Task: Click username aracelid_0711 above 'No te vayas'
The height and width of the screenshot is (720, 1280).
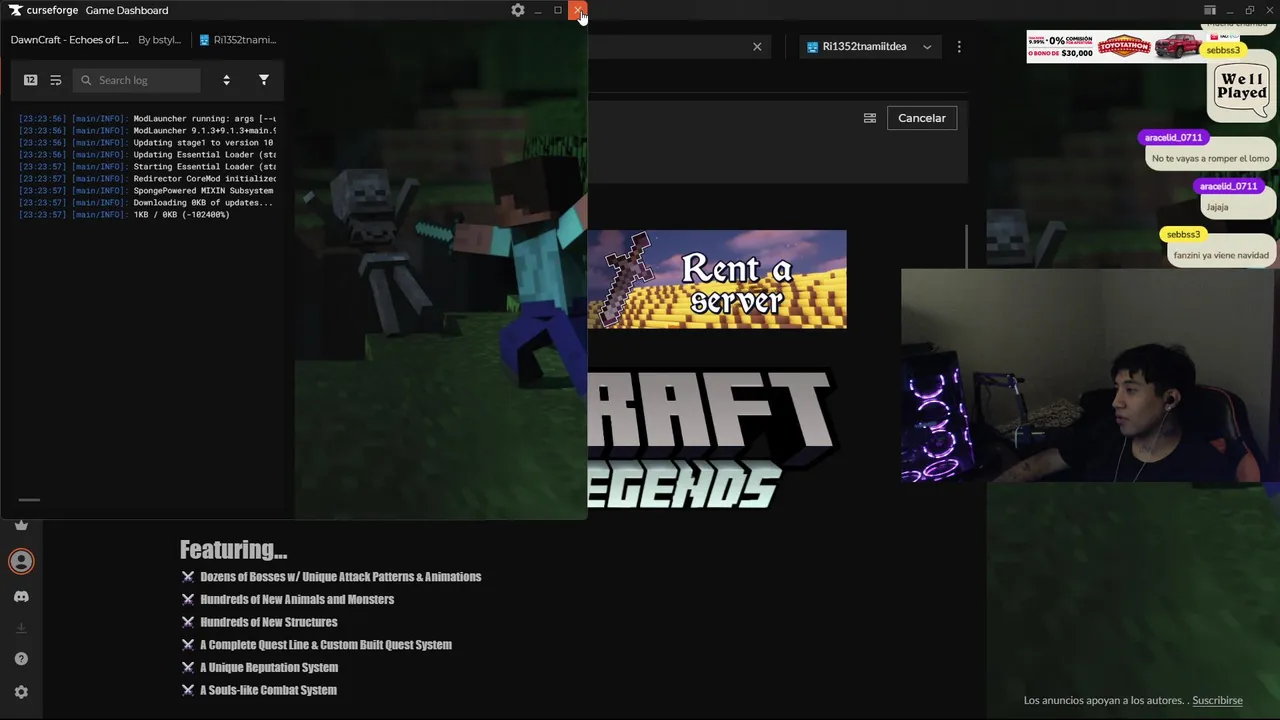Action: pyautogui.click(x=1173, y=137)
